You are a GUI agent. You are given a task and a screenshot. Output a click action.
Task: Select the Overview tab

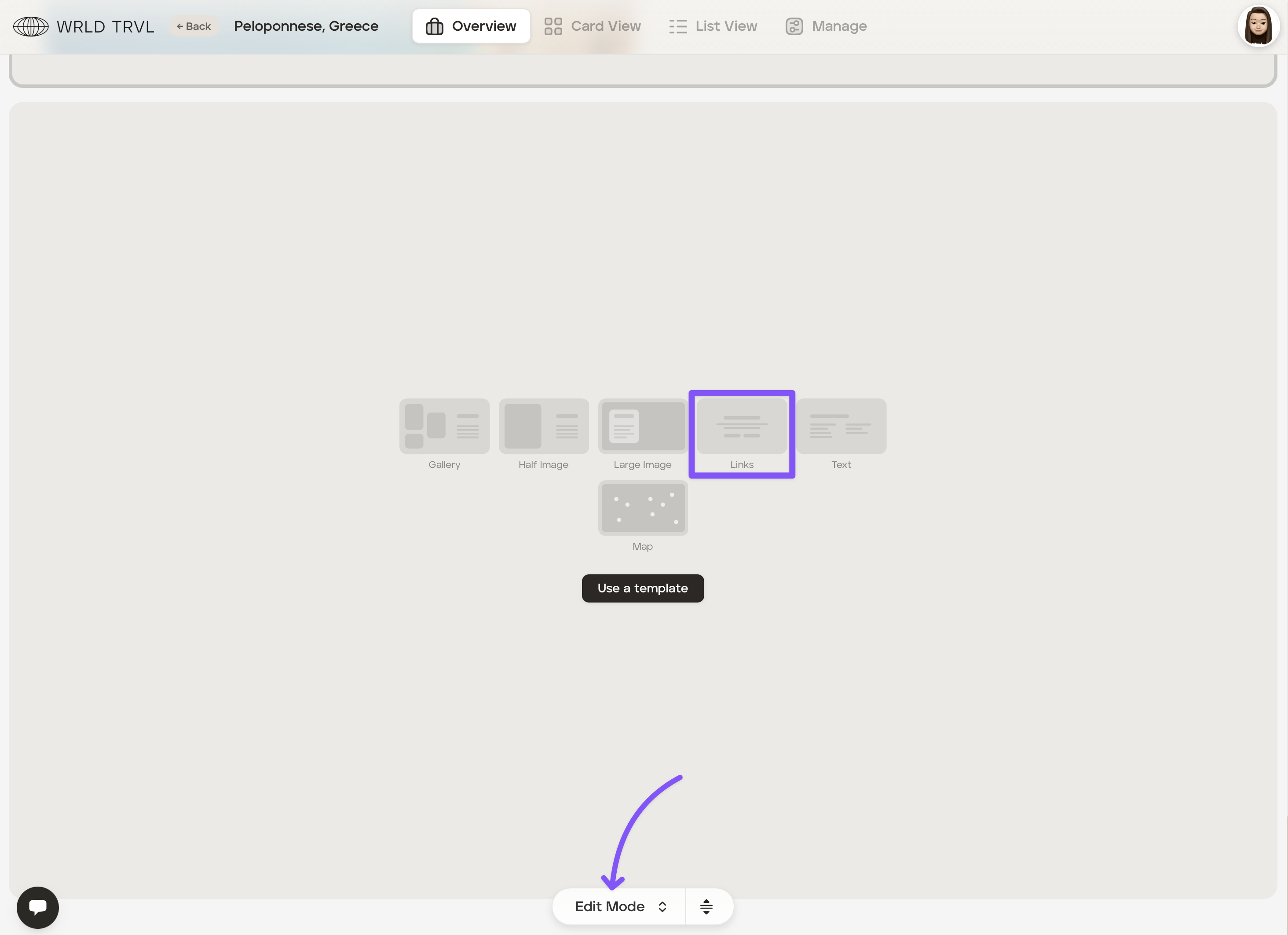coord(471,26)
